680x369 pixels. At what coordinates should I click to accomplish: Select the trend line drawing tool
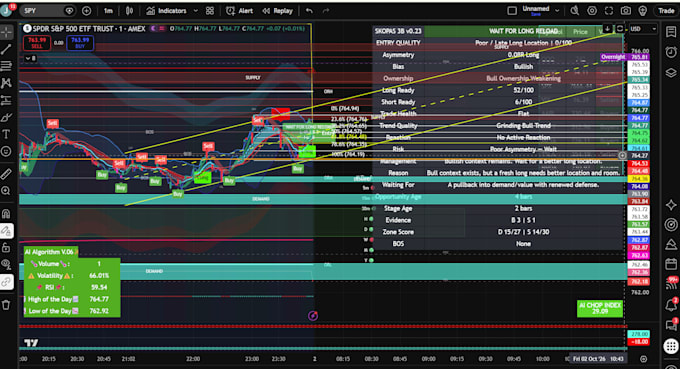click(x=6, y=49)
